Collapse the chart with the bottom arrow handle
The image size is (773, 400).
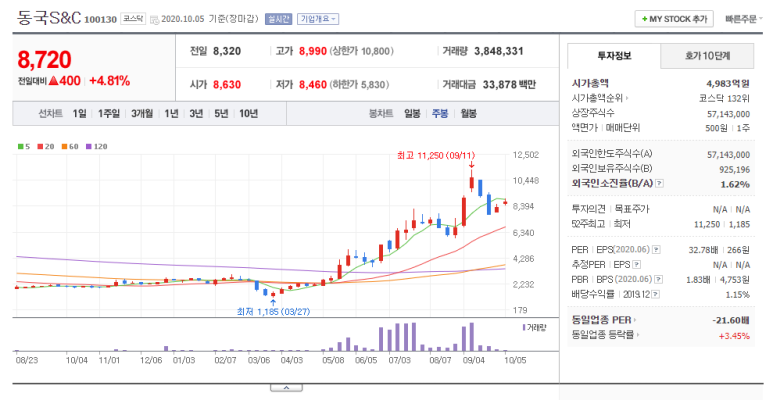(286, 388)
